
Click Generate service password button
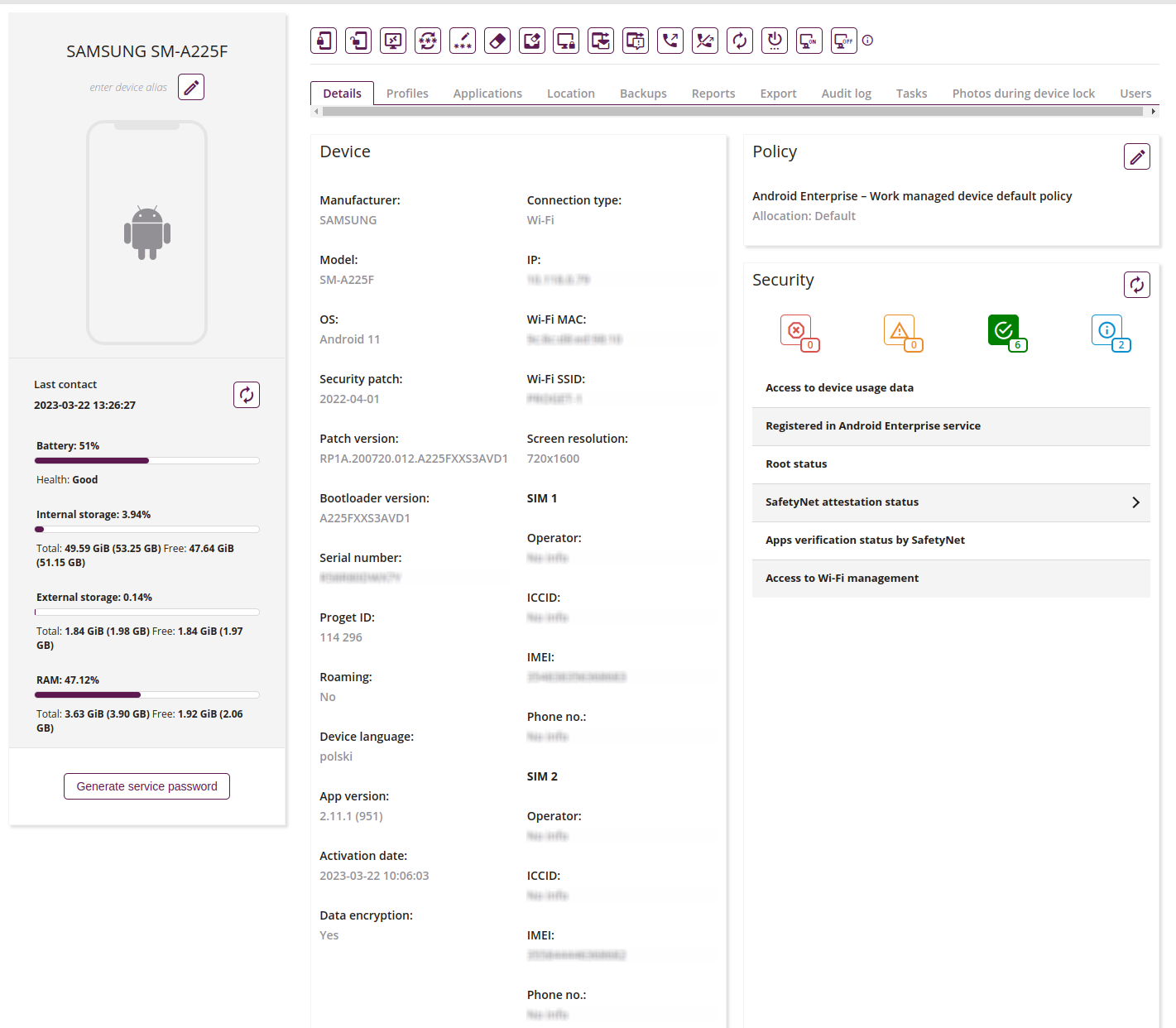(146, 786)
